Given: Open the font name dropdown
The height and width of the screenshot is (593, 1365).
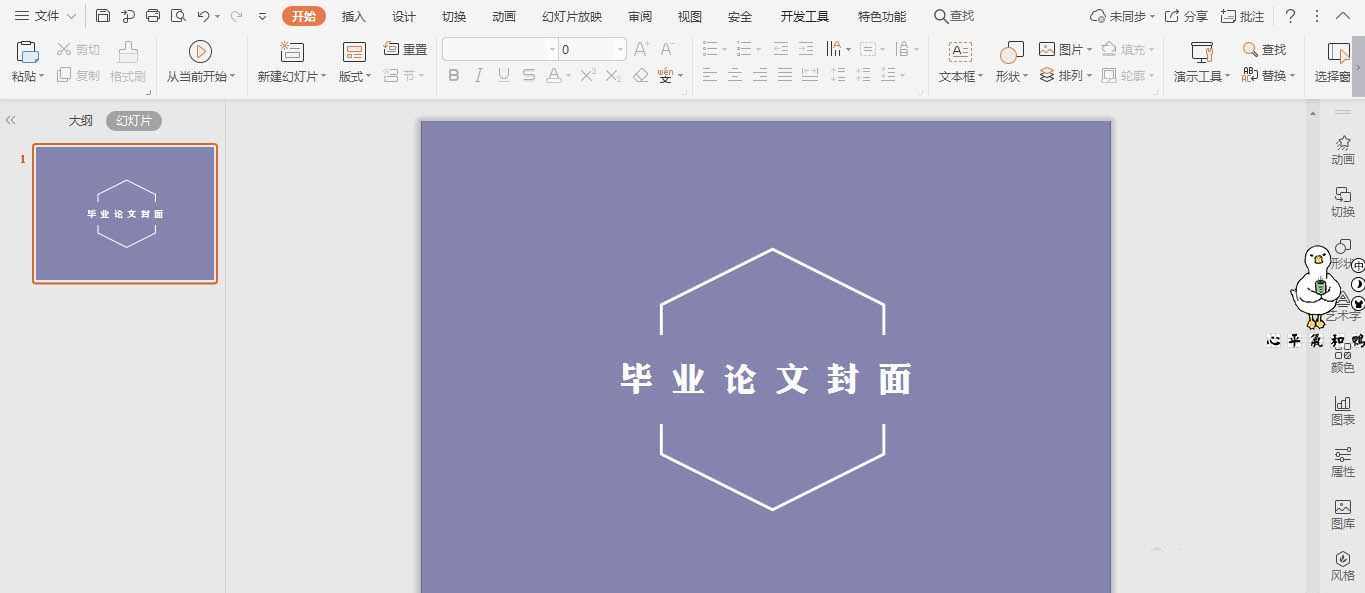Looking at the screenshot, I should [x=551, y=49].
